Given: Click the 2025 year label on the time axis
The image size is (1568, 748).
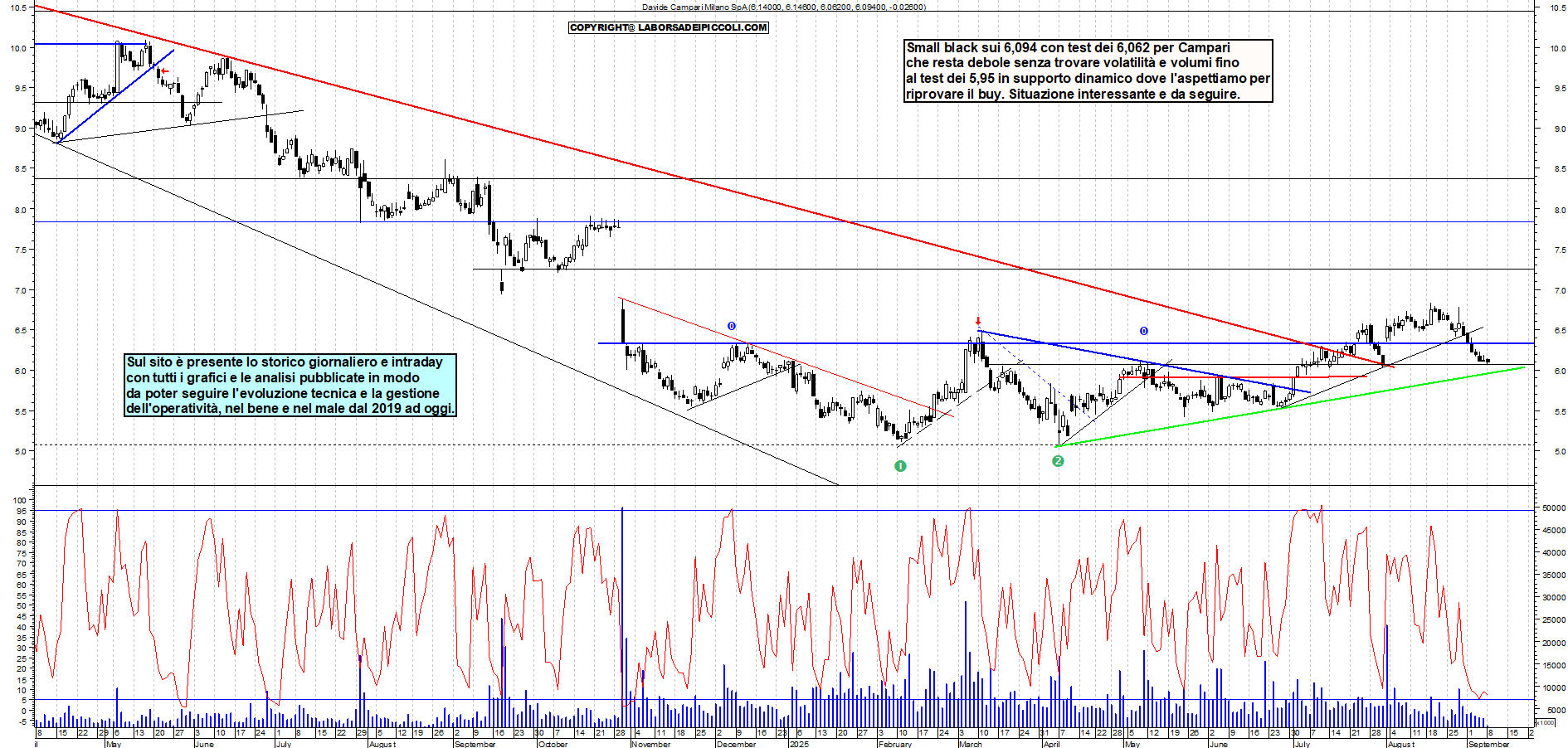Looking at the screenshot, I should click(x=799, y=744).
